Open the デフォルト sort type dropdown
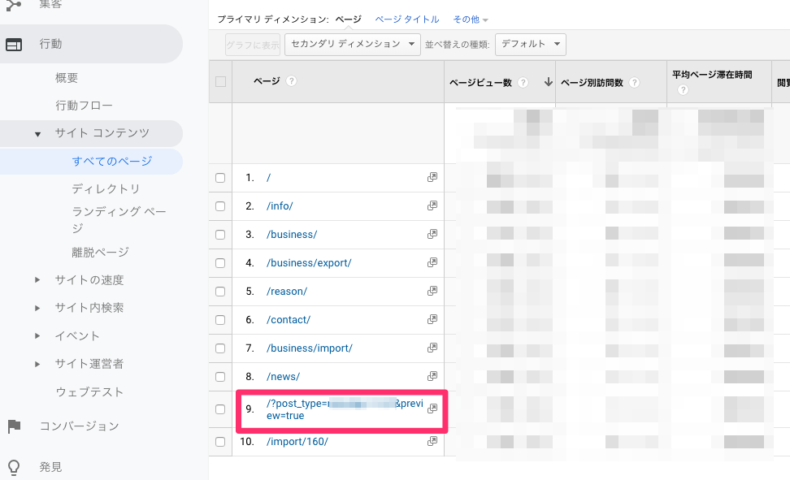This screenshot has width=790, height=480. click(531, 44)
